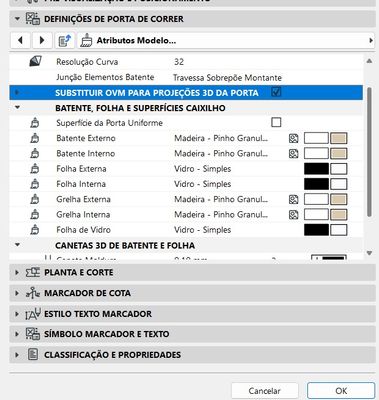Screen dimensions: 379x400
Task: Select the Resolução Curva value 32
Action: coord(179,62)
